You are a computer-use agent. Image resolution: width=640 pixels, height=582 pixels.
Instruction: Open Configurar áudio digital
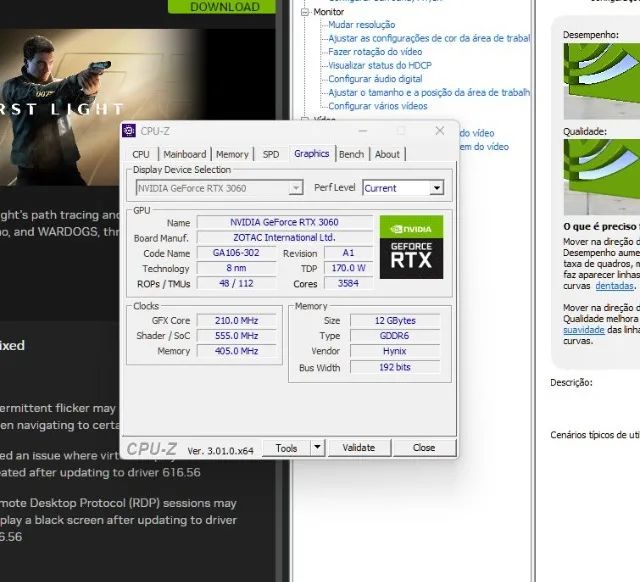pyautogui.click(x=375, y=79)
